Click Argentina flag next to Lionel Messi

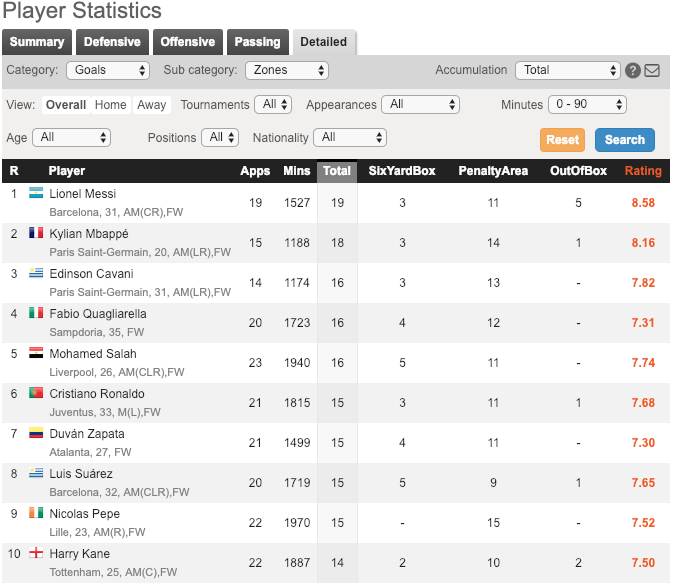point(37,194)
